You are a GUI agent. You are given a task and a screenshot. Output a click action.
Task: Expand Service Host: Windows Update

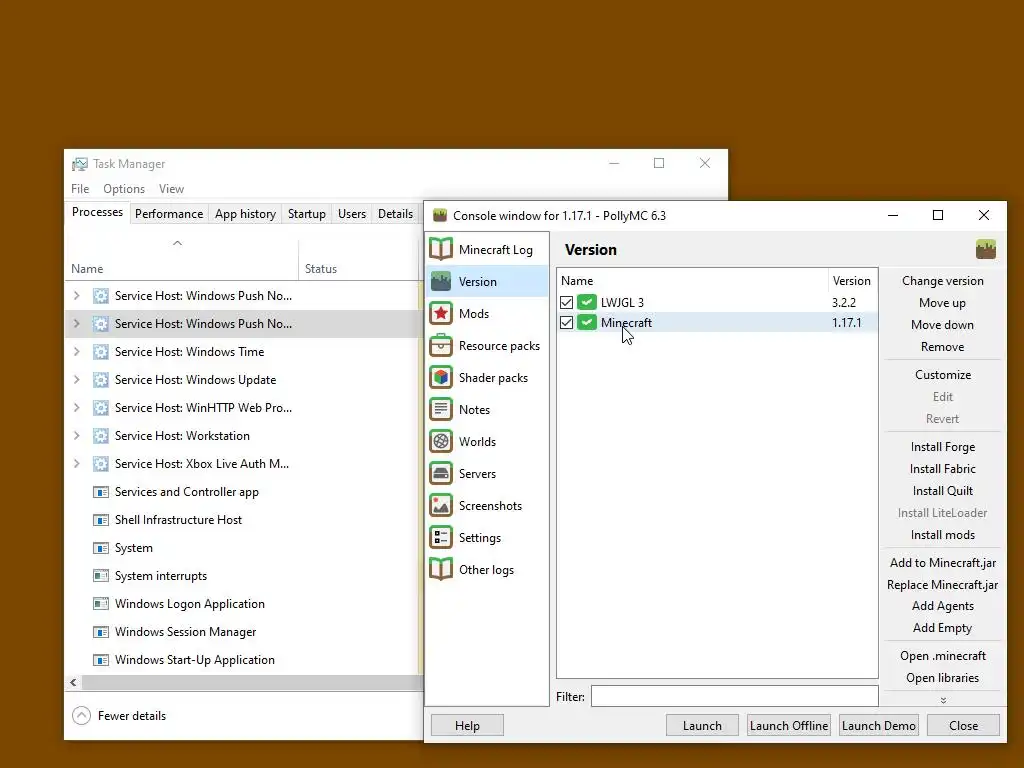point(76,380)
